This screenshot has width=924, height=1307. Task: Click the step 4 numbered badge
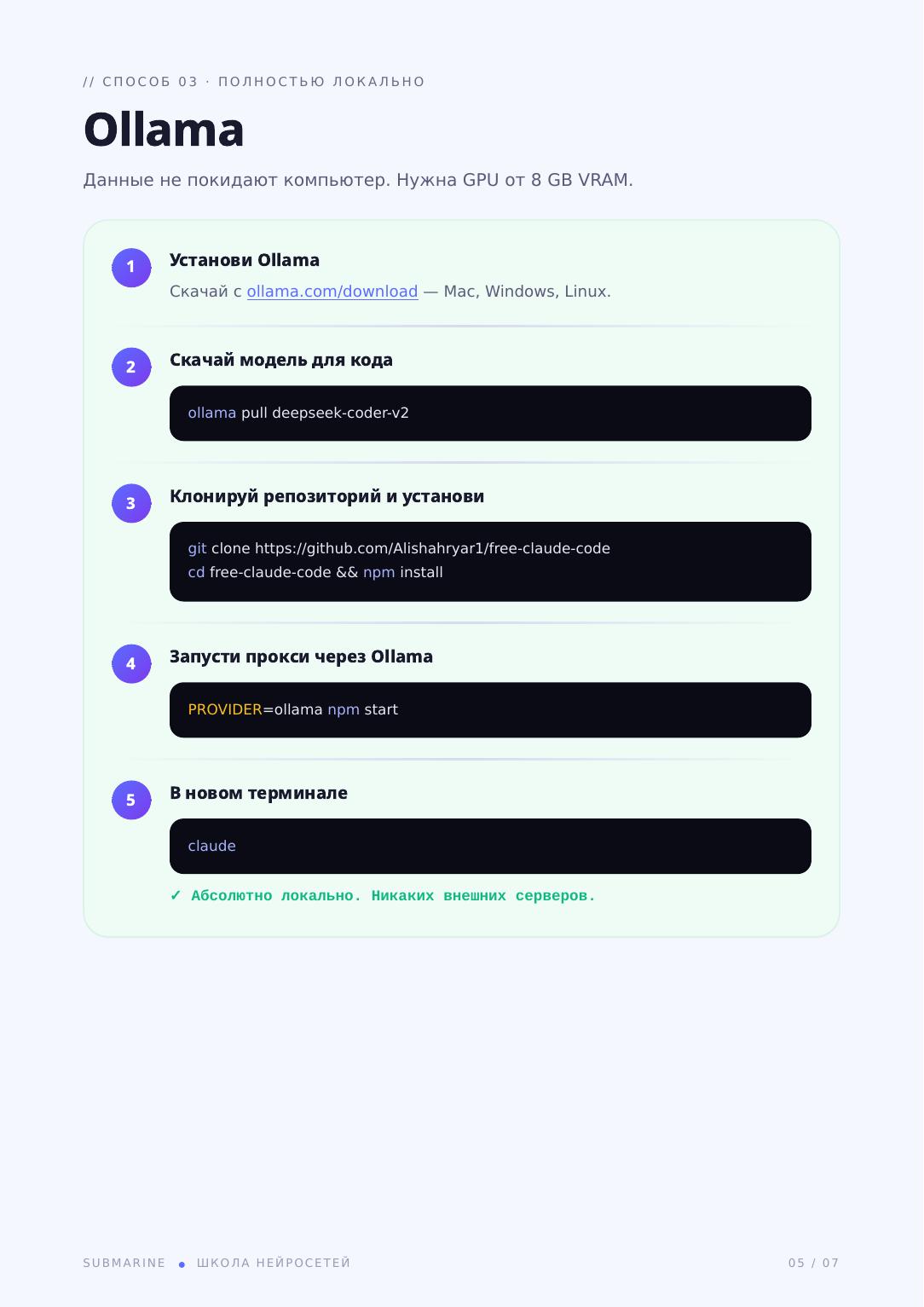pos(131,664)
